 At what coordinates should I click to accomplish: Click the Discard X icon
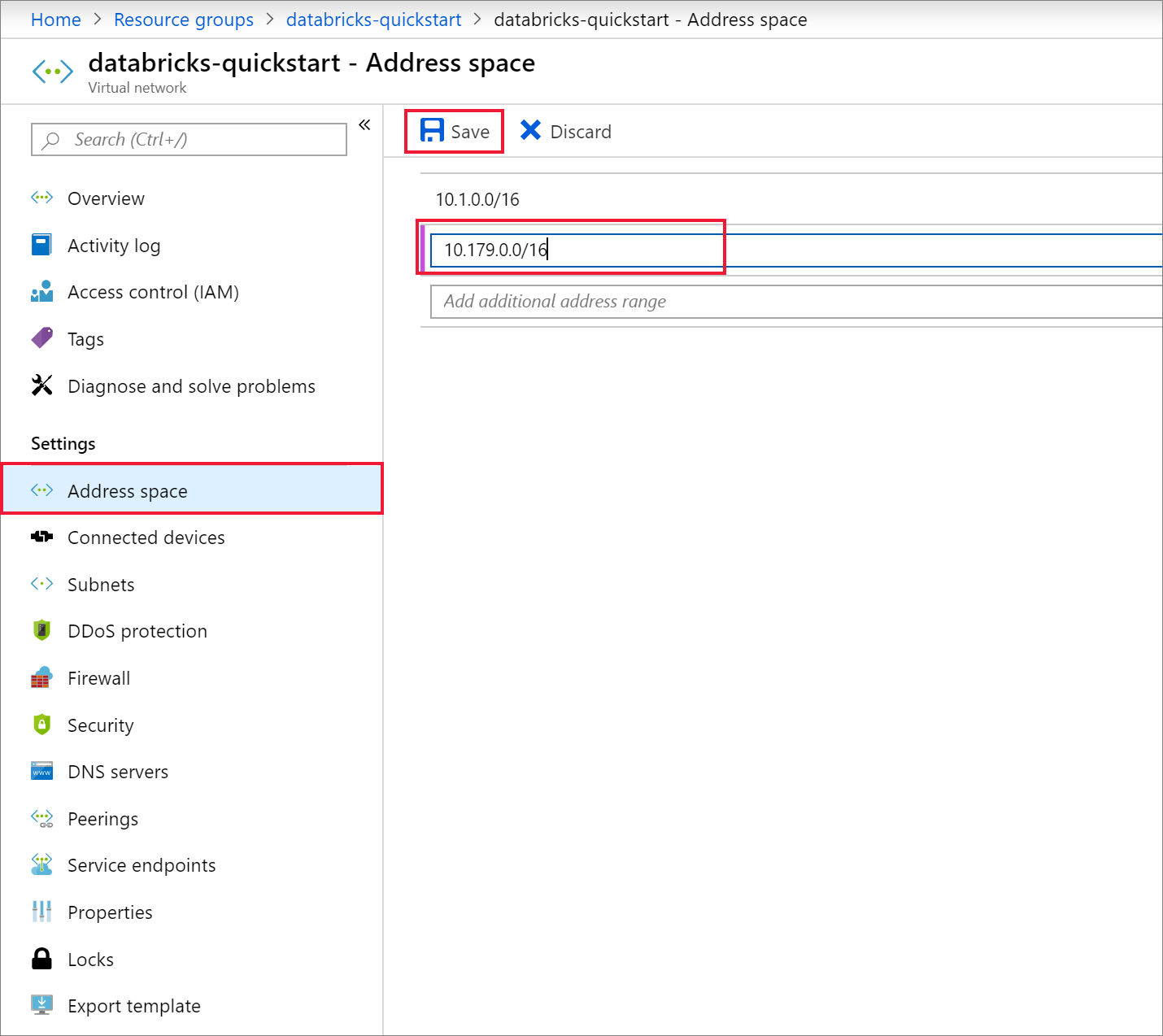(x=531, y=130)
